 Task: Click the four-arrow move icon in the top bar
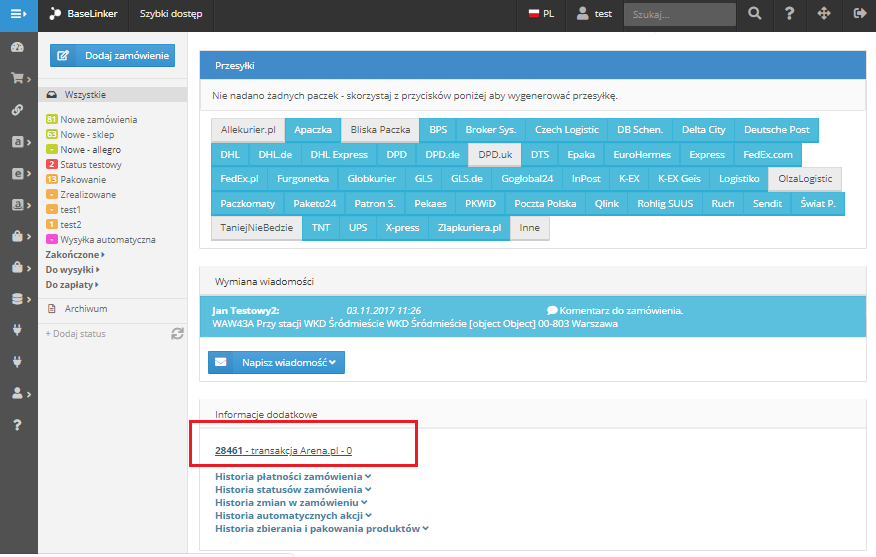(824, 14)
